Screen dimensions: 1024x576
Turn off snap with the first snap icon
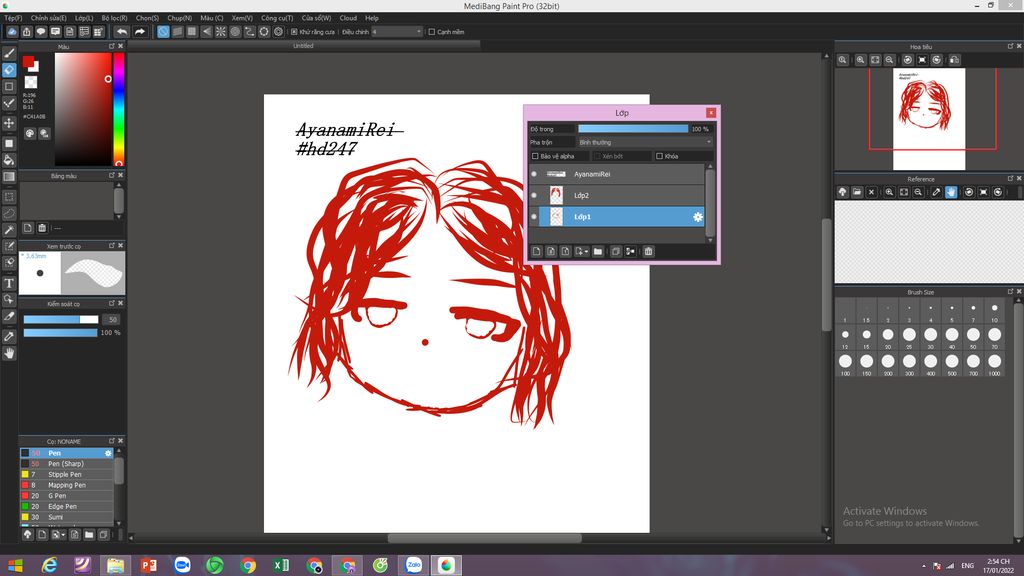(163, 31)
